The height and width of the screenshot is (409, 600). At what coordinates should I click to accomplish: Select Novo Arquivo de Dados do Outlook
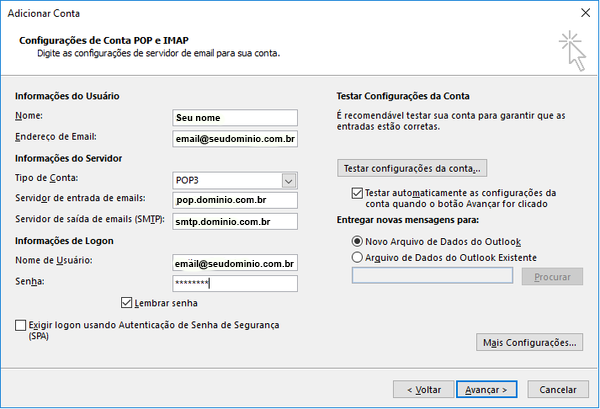pos(357,241)
